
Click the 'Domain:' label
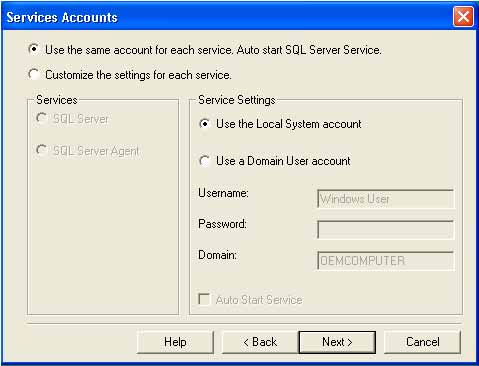(217, 255)
